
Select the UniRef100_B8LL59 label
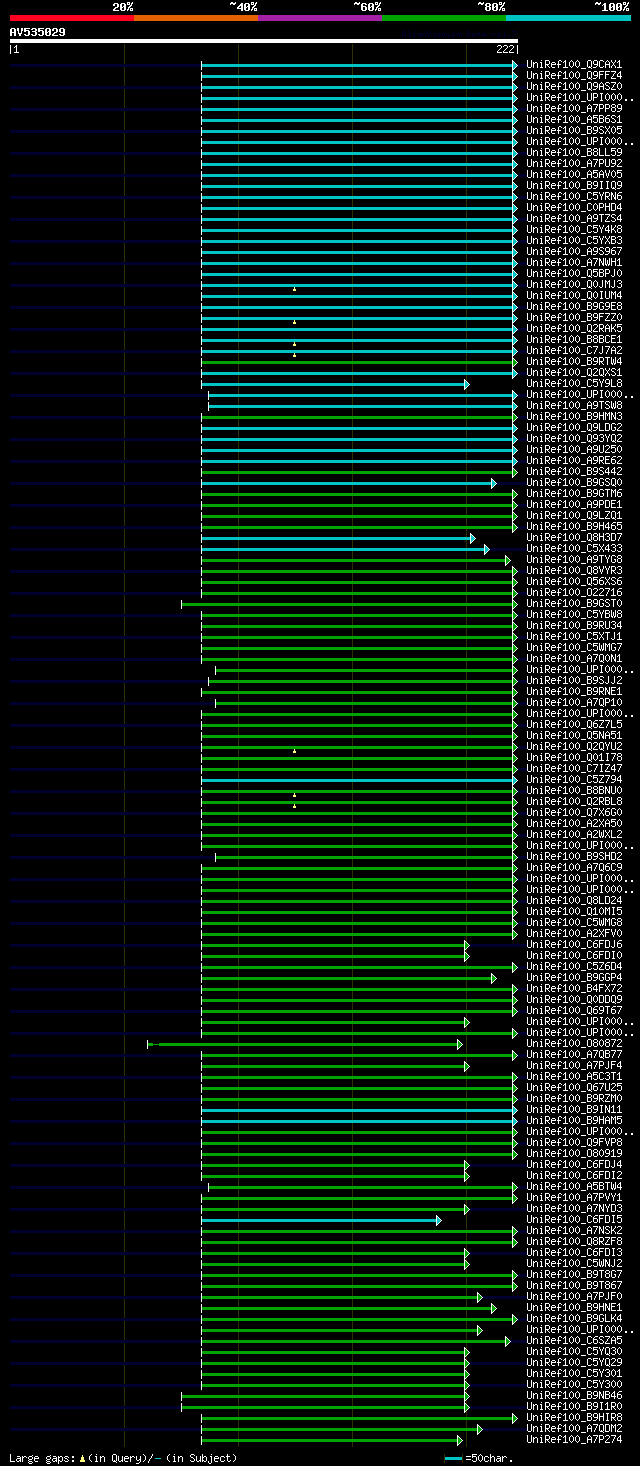(574, 152)
